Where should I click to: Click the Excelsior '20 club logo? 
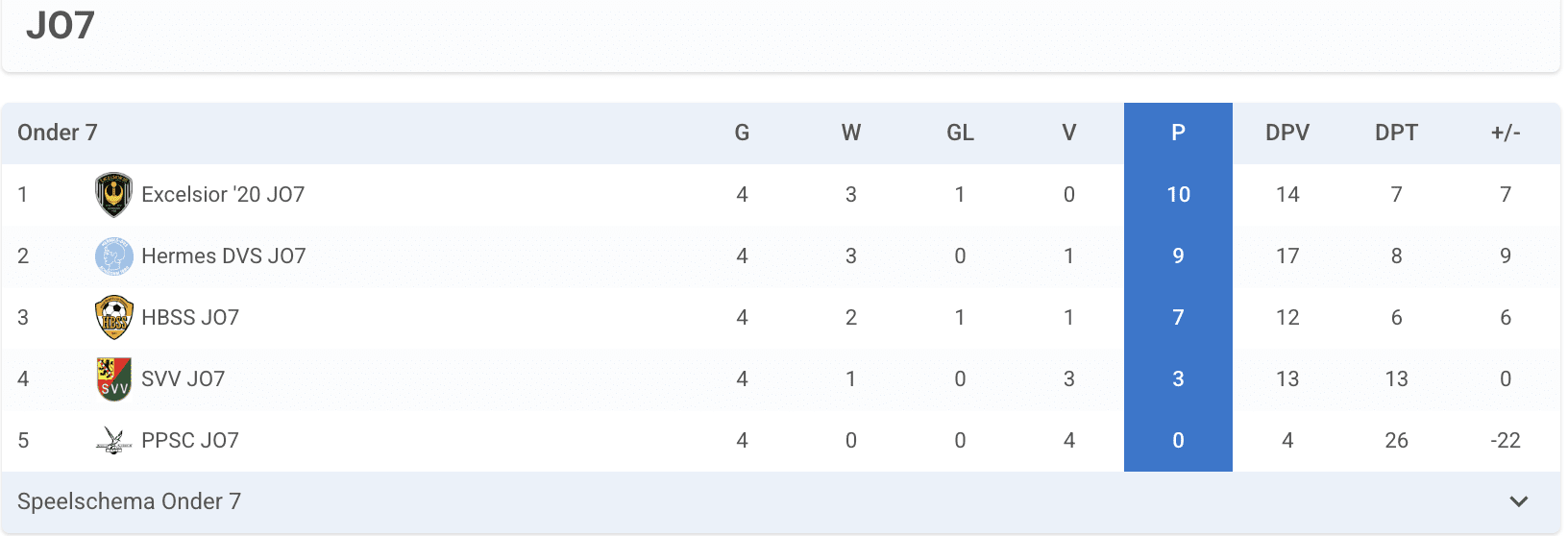pyautogui.click(x=113, y=194)
